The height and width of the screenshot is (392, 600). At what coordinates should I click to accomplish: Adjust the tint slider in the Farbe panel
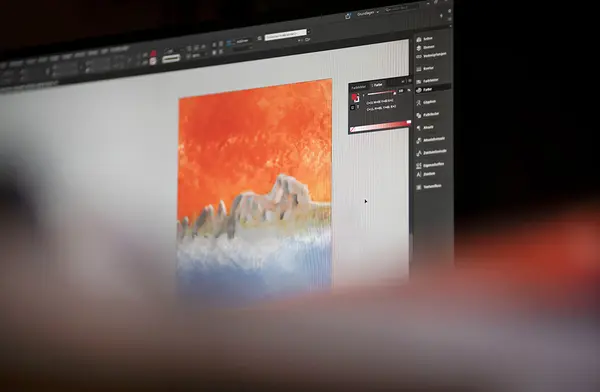tap(381, 93)
